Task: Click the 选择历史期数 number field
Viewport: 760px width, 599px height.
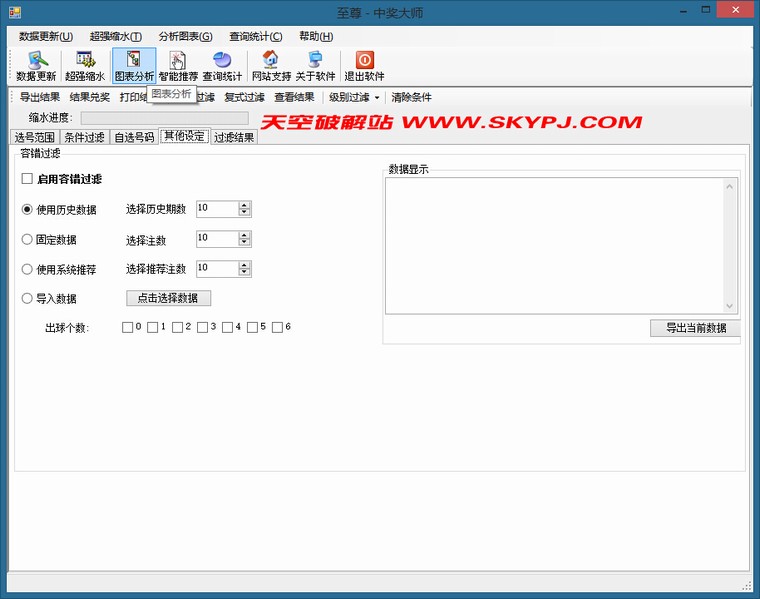Action: (x=217, y=209)
